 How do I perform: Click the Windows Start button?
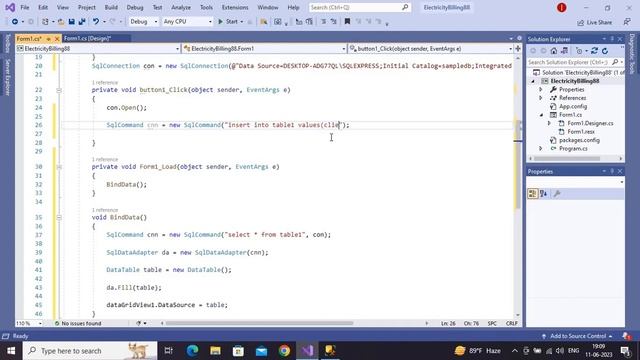point(11,351)
